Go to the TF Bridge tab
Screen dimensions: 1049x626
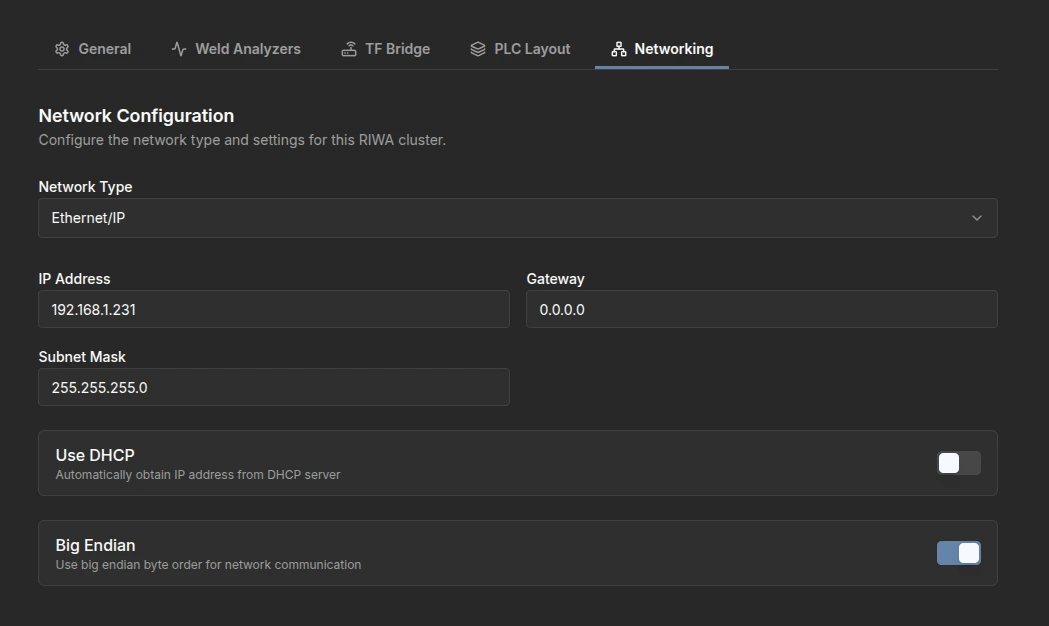385,49
